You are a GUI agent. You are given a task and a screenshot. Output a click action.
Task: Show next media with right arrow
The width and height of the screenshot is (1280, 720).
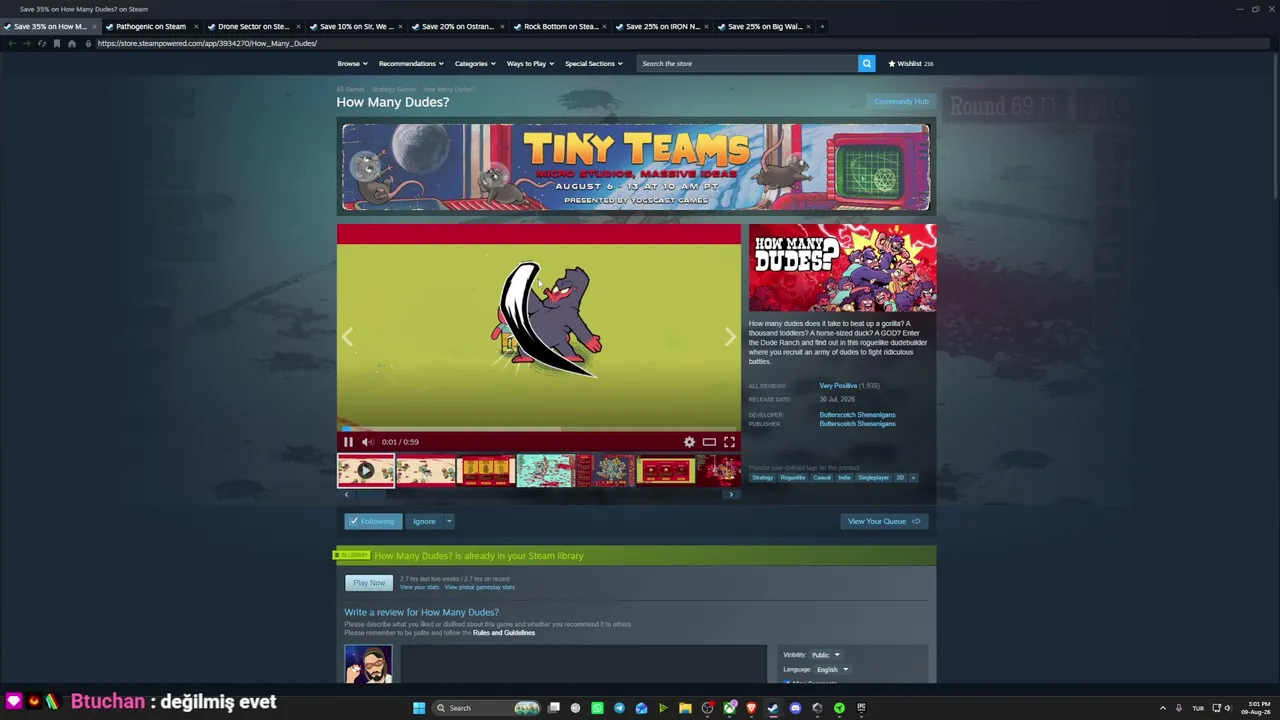[730, 337]
